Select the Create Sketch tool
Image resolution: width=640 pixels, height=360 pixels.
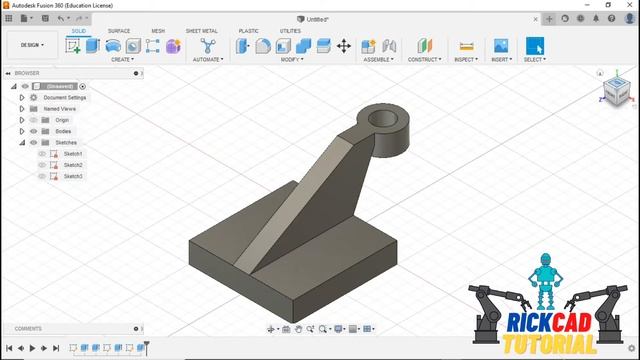coord(73,46)
